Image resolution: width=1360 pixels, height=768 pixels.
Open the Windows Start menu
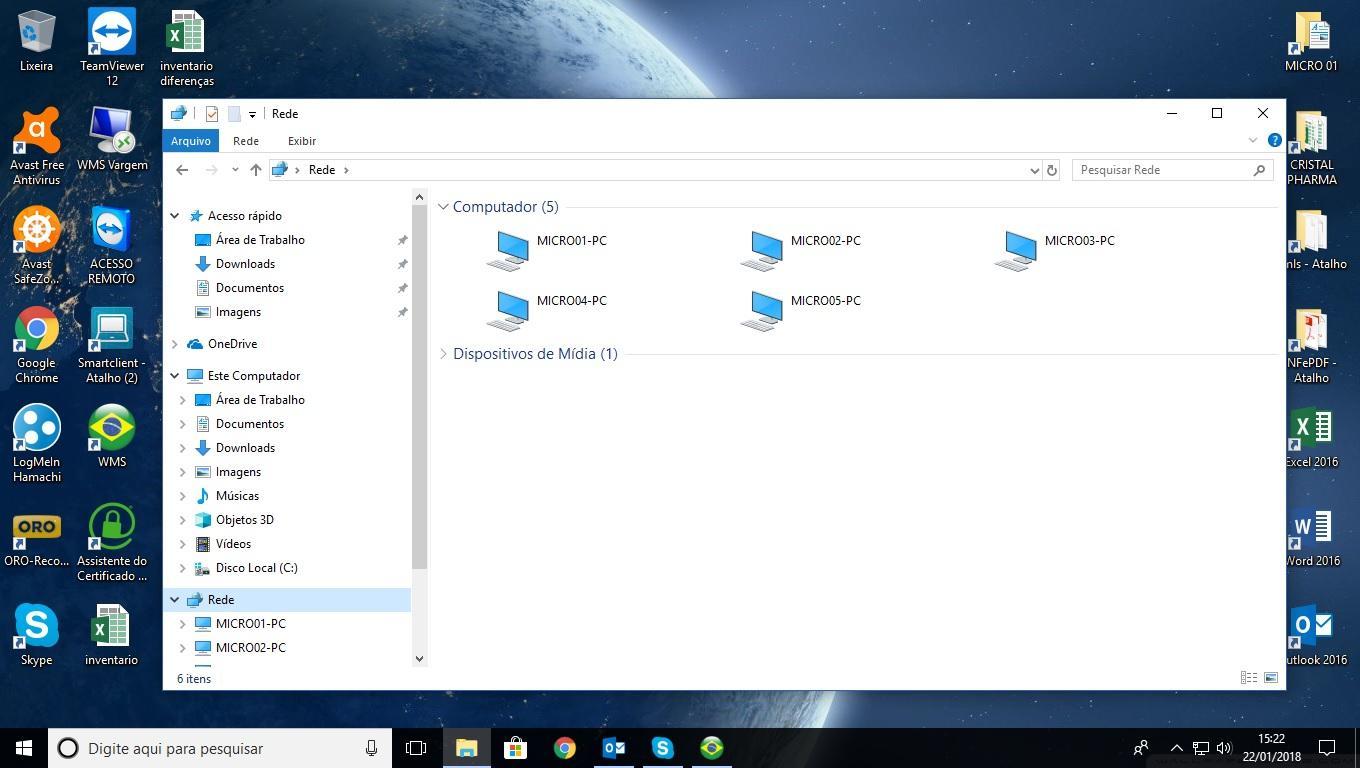click(x=24, y=748)
